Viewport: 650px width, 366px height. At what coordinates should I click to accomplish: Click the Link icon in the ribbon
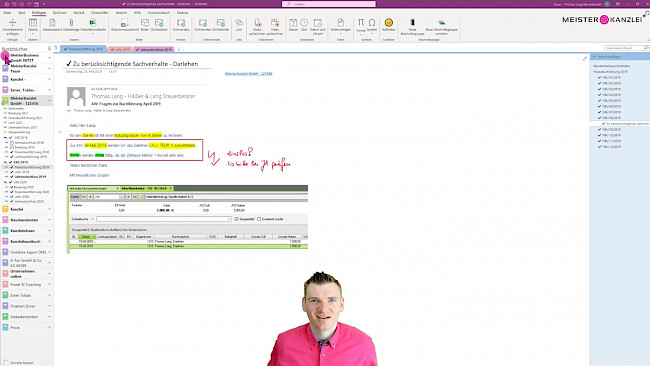click(239, 25)
